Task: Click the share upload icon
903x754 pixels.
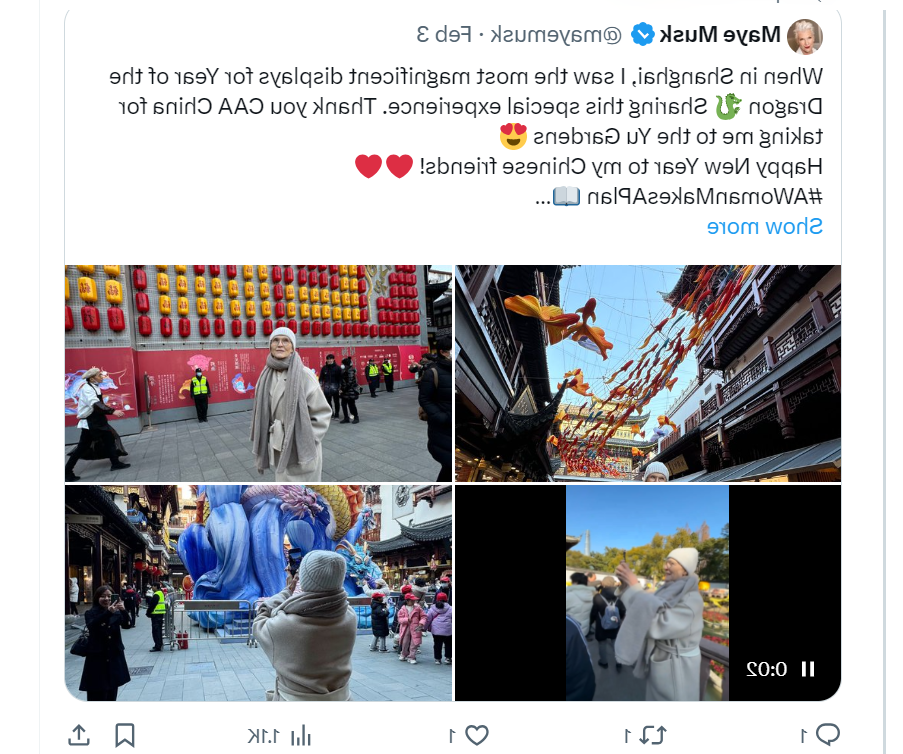Action: [x=79, y=736]
